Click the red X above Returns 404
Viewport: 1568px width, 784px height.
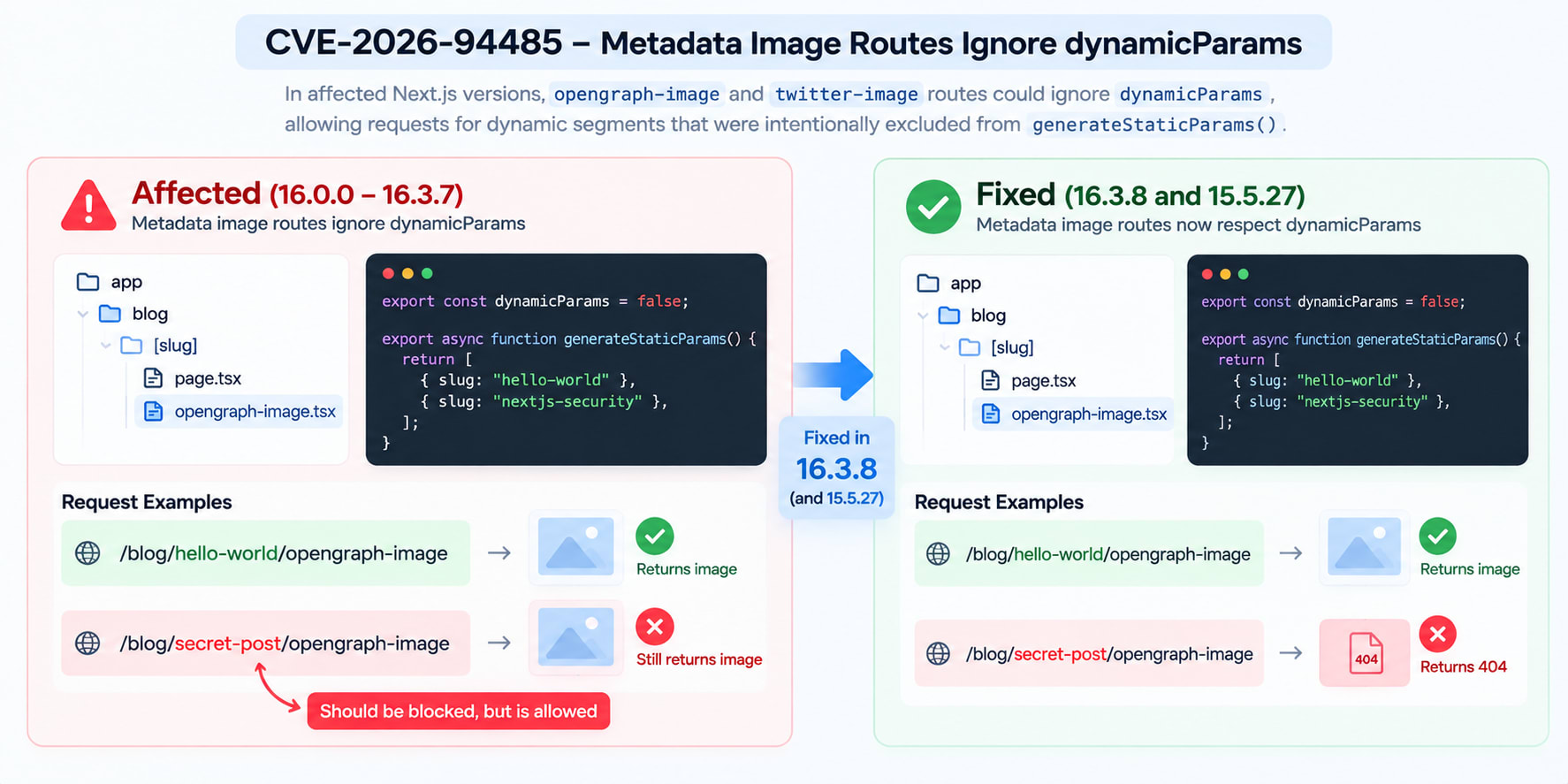pos(1438,634)
